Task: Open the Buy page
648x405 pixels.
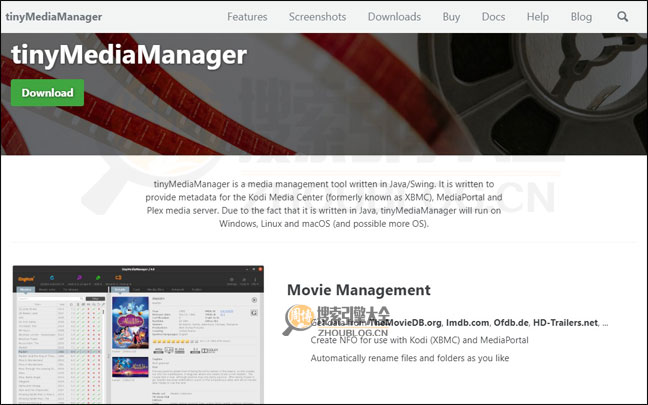Action: (451, 17)
